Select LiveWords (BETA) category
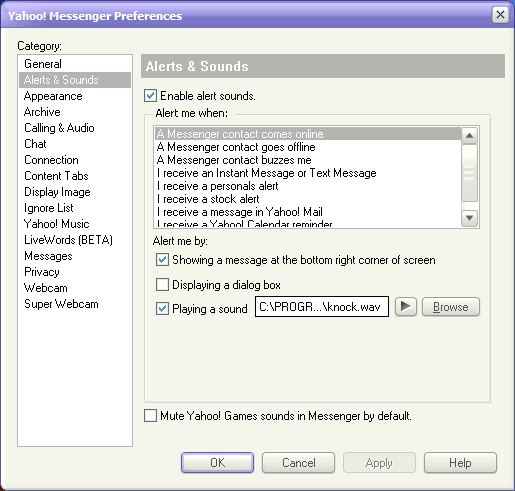 [75, 240]
